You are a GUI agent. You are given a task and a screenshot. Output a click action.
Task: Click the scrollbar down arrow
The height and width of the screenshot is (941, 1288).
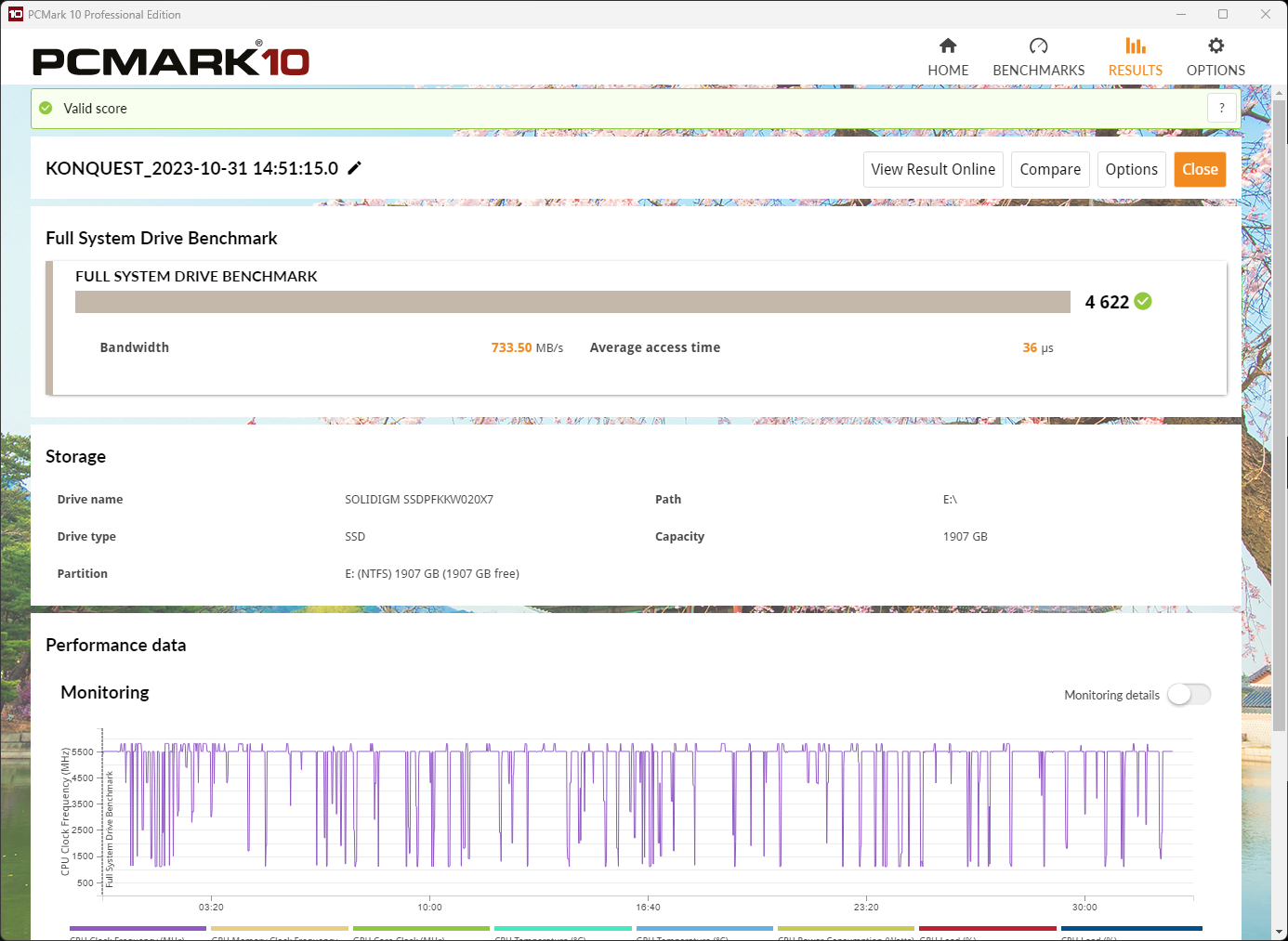point(1280,932)
